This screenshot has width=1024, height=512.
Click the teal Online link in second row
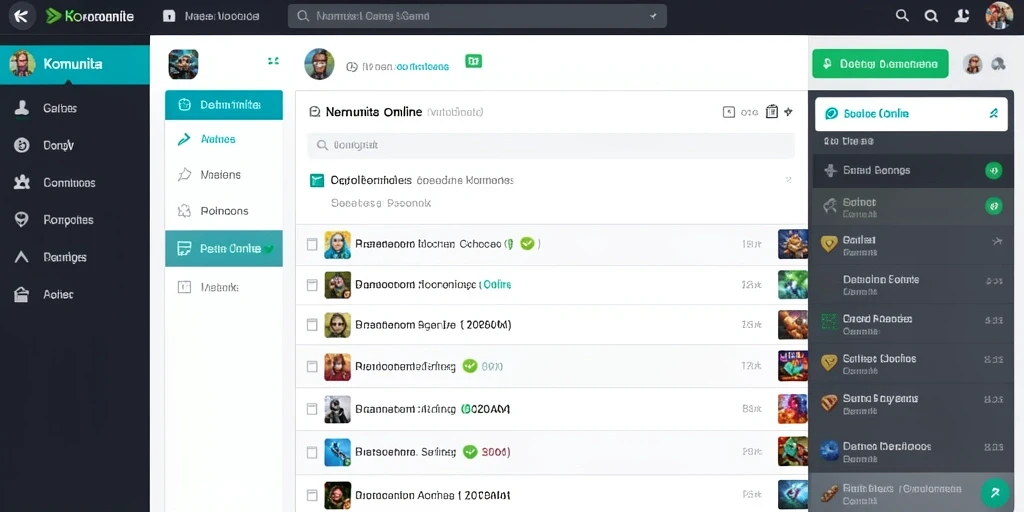(498, 285)
